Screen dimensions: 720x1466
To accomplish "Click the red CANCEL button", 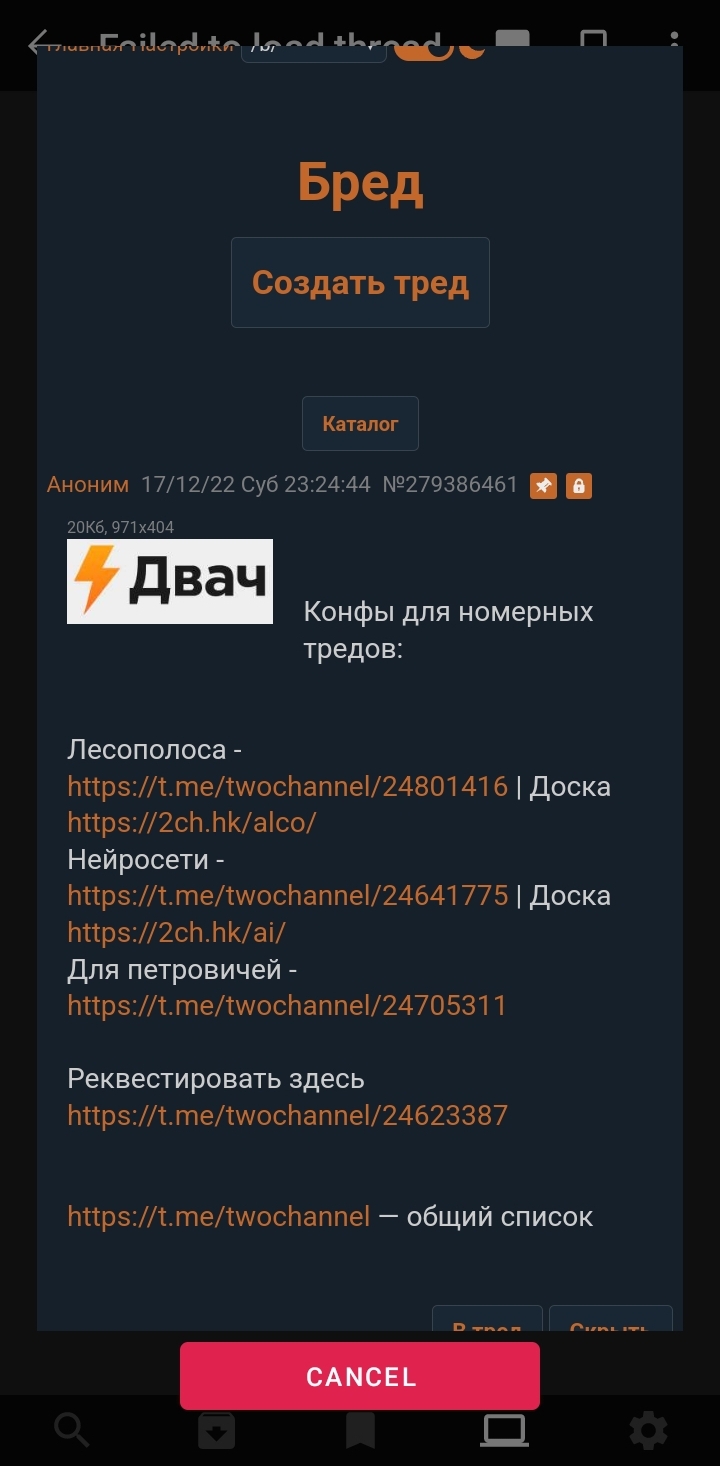I will tap(360, 1376).
